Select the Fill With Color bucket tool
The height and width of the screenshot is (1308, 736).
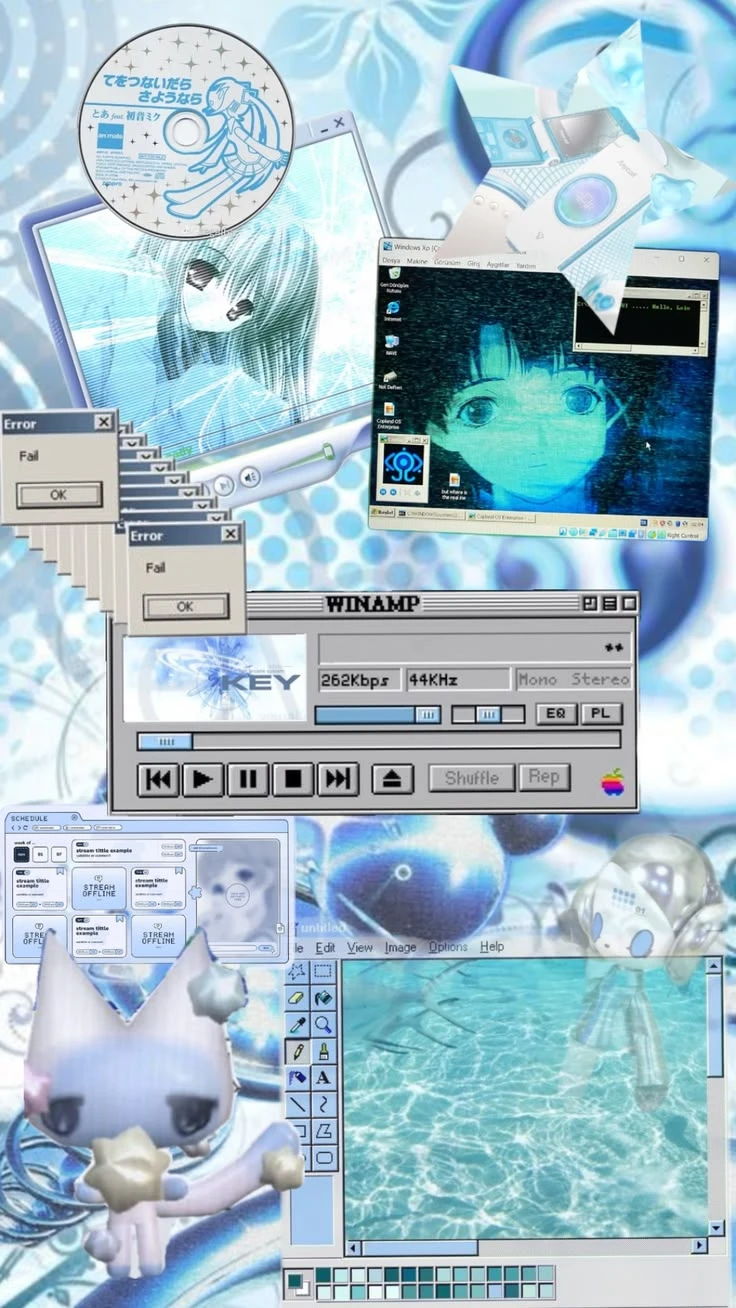pos(322,997)
